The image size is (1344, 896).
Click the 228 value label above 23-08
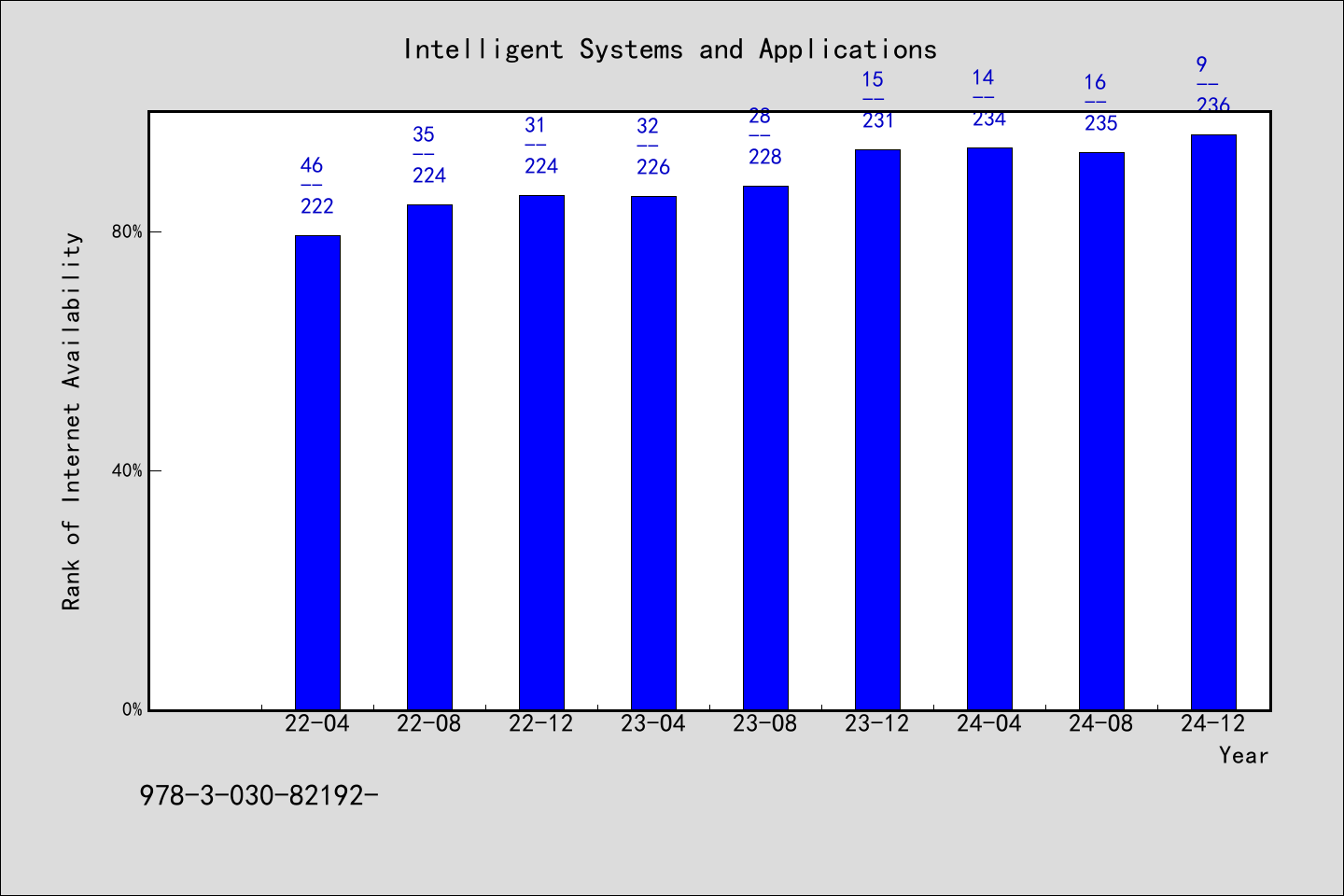(x=765, y=157)
